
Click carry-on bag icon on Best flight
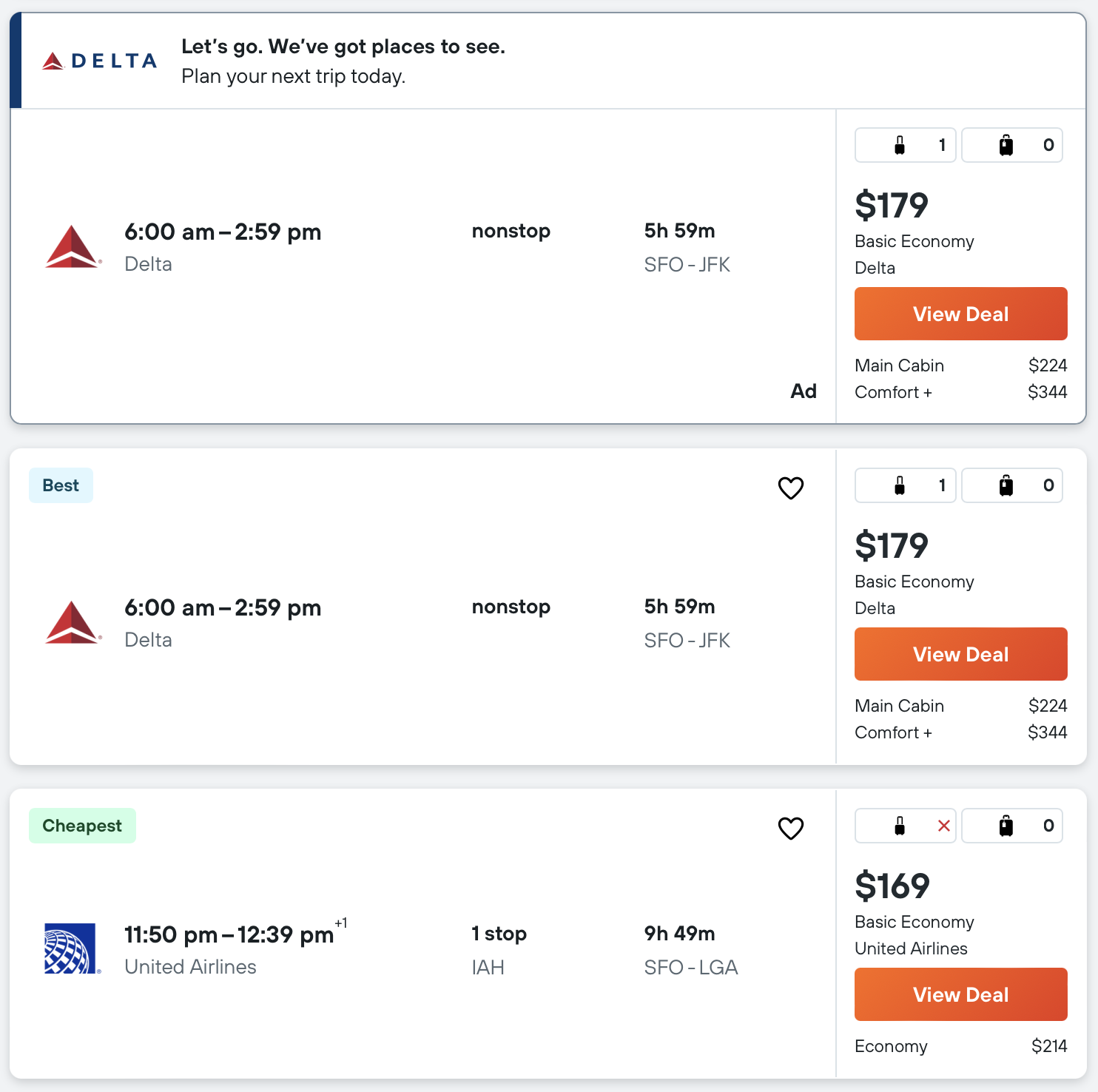click(900, 485)
